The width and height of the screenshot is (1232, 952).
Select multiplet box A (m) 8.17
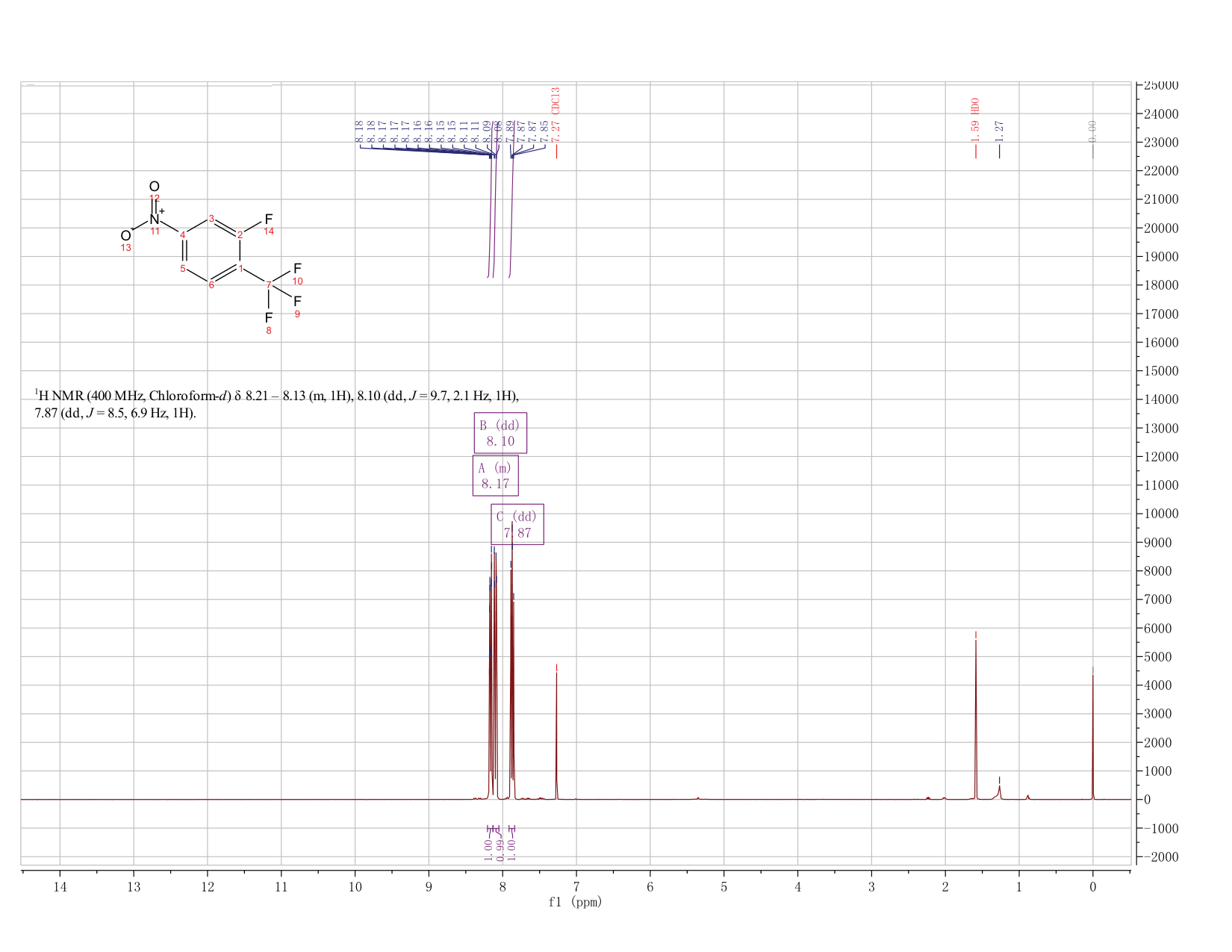tap(496, 476)
